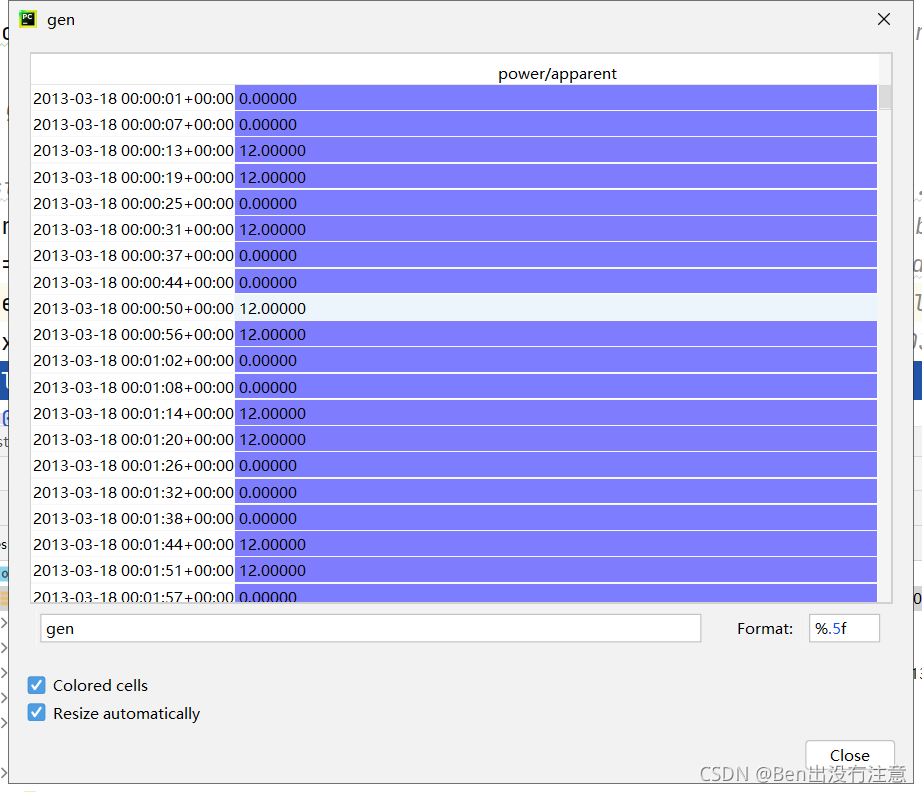922x792 pixels.
Task: Click value cell 12.00000 in row 00:00:19
Action: point(556,177)
